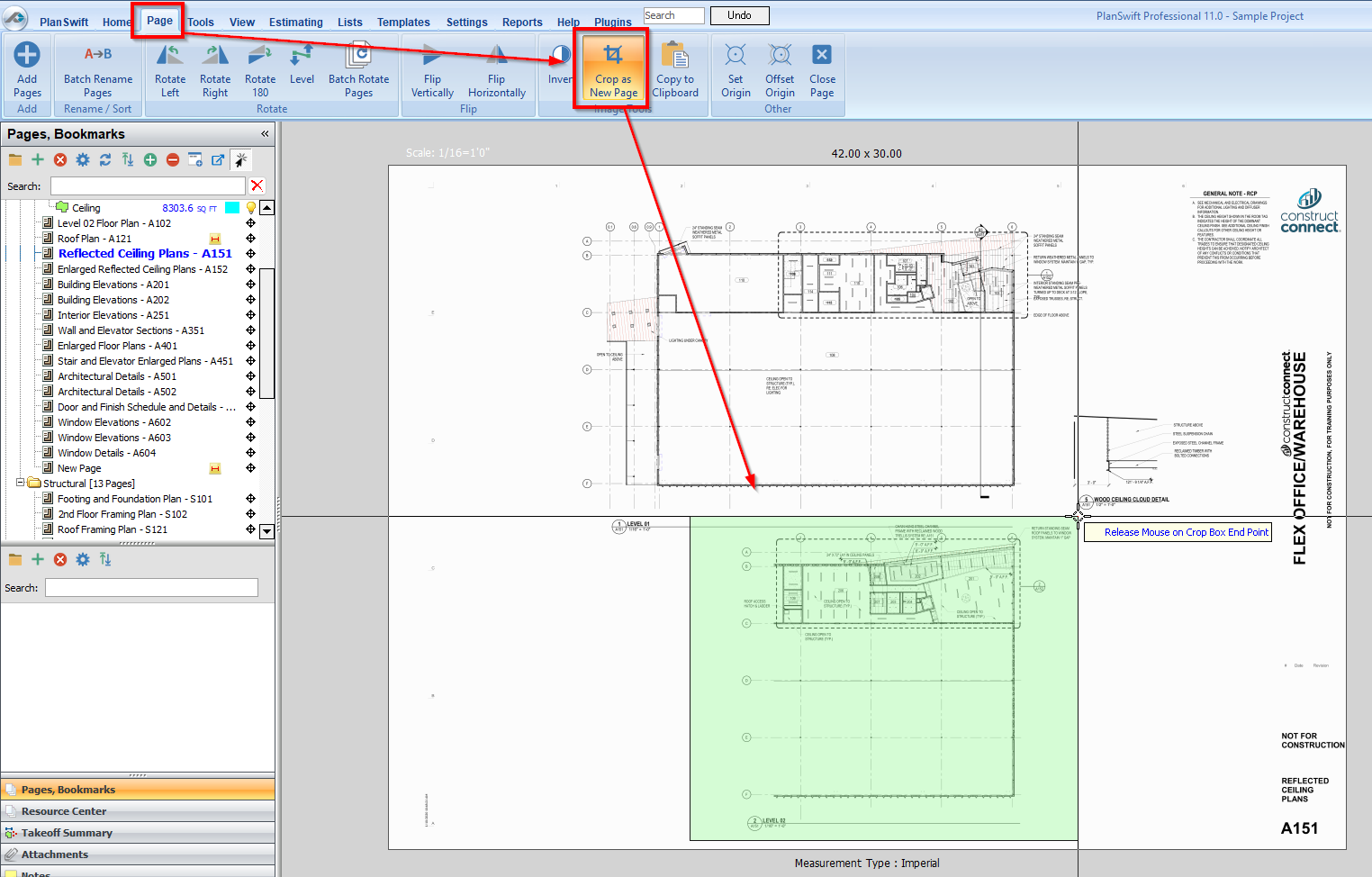
Task: Click sort arrows icon in lower panel toolbar
Action: tap(105, 559)
